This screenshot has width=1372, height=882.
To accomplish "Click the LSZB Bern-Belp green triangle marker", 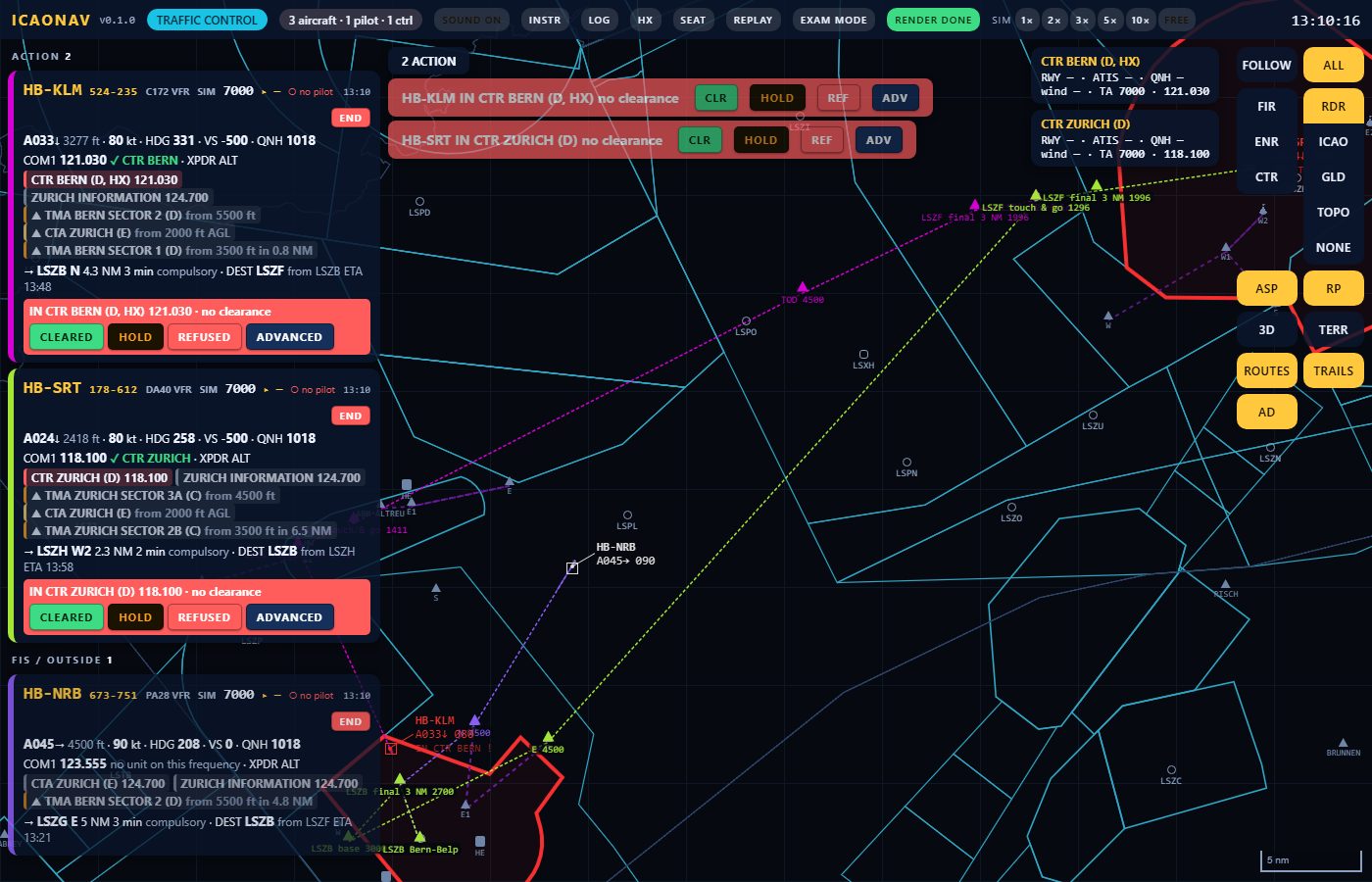I will pos(419,837).
